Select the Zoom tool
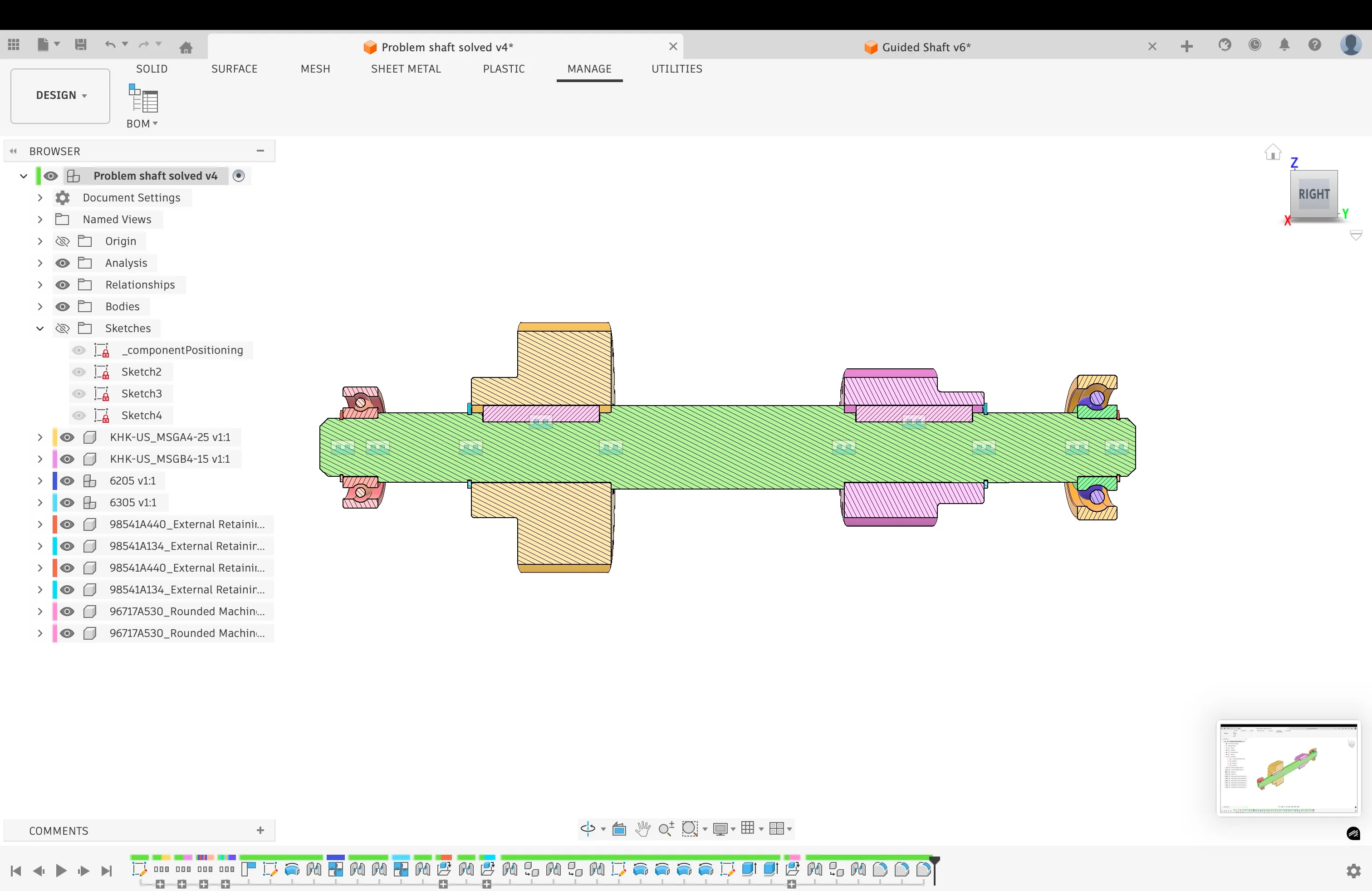The width and height of the screenshot is (1372, 891). [666, 829]
